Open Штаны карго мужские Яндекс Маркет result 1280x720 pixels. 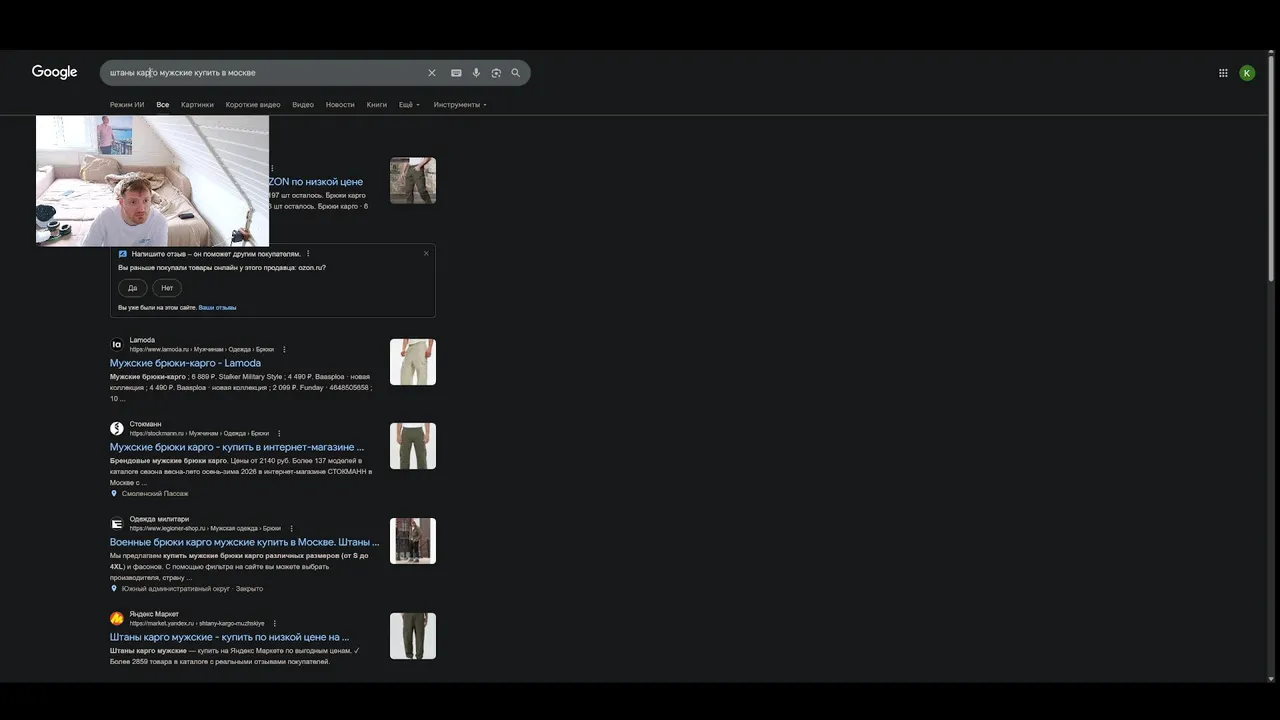coord(229,637)
